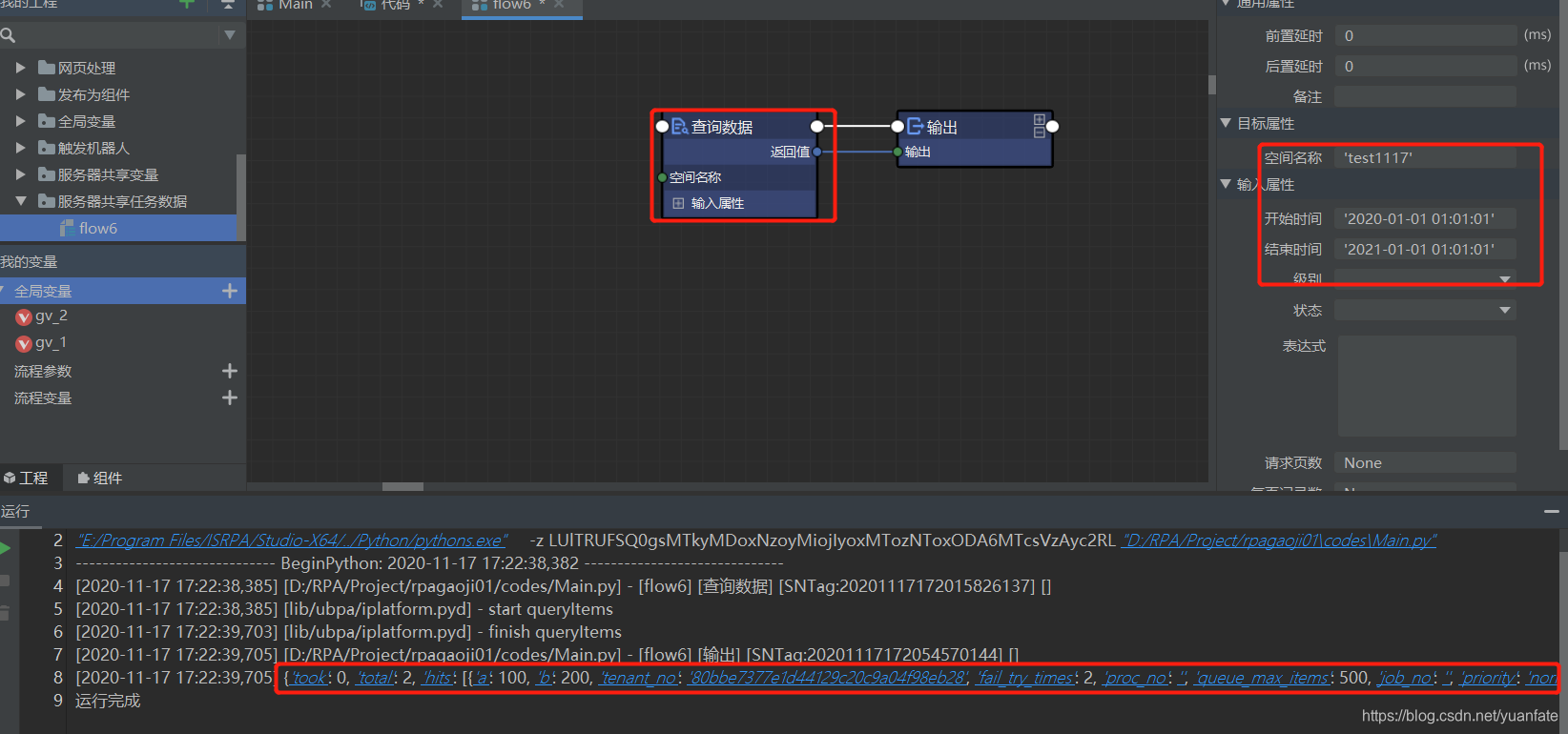This screenshot has width=1568, height=734.
Task: Click the 查询数据 node icon
Action: [680, 126]
